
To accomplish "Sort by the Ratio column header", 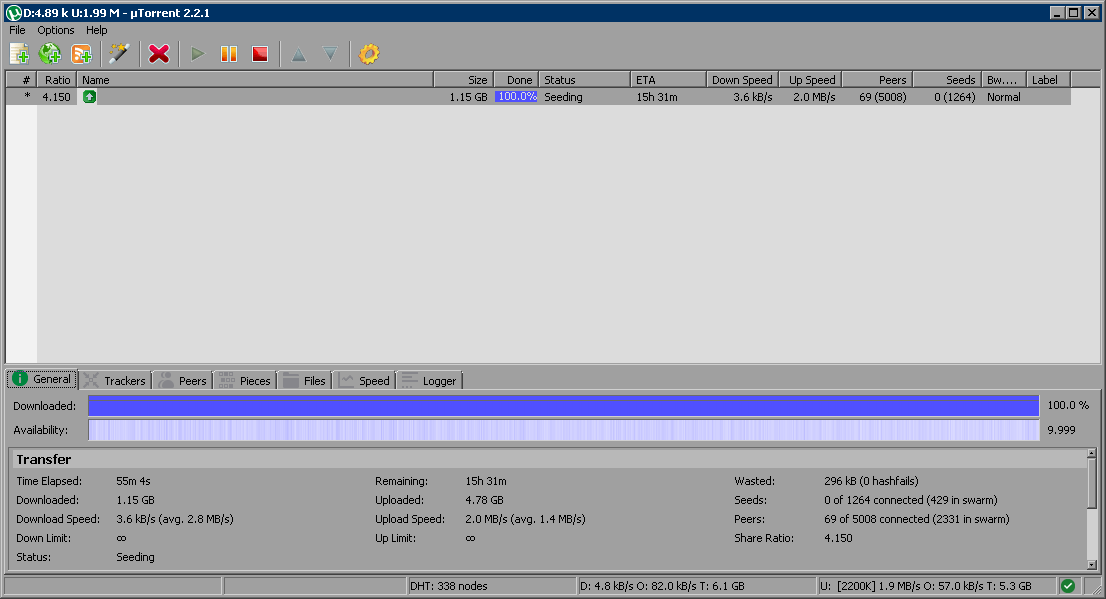I will 56,80.
